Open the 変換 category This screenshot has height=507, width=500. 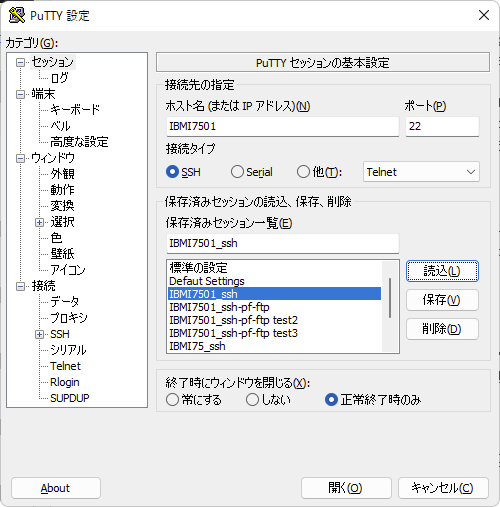point(62,206)
